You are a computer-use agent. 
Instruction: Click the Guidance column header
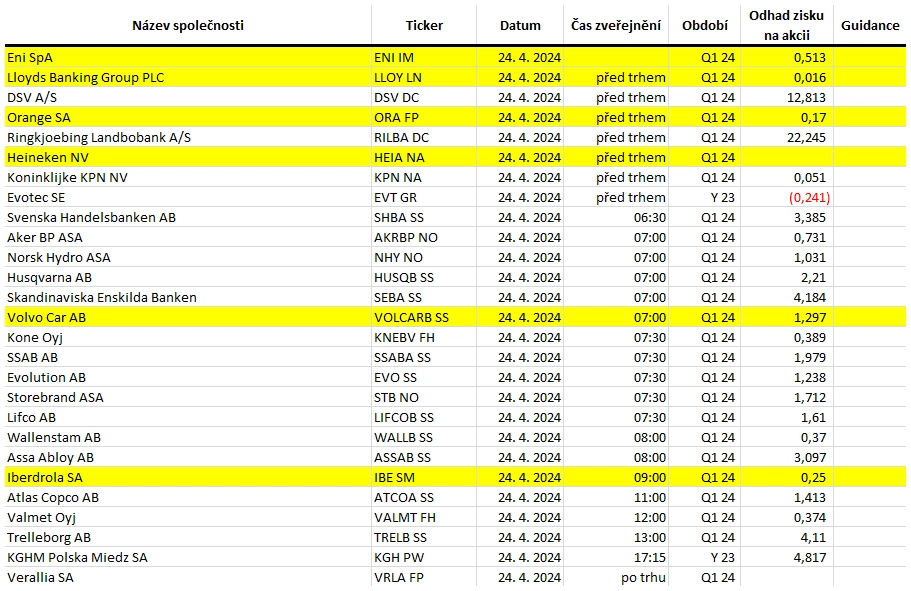point(870,26)
